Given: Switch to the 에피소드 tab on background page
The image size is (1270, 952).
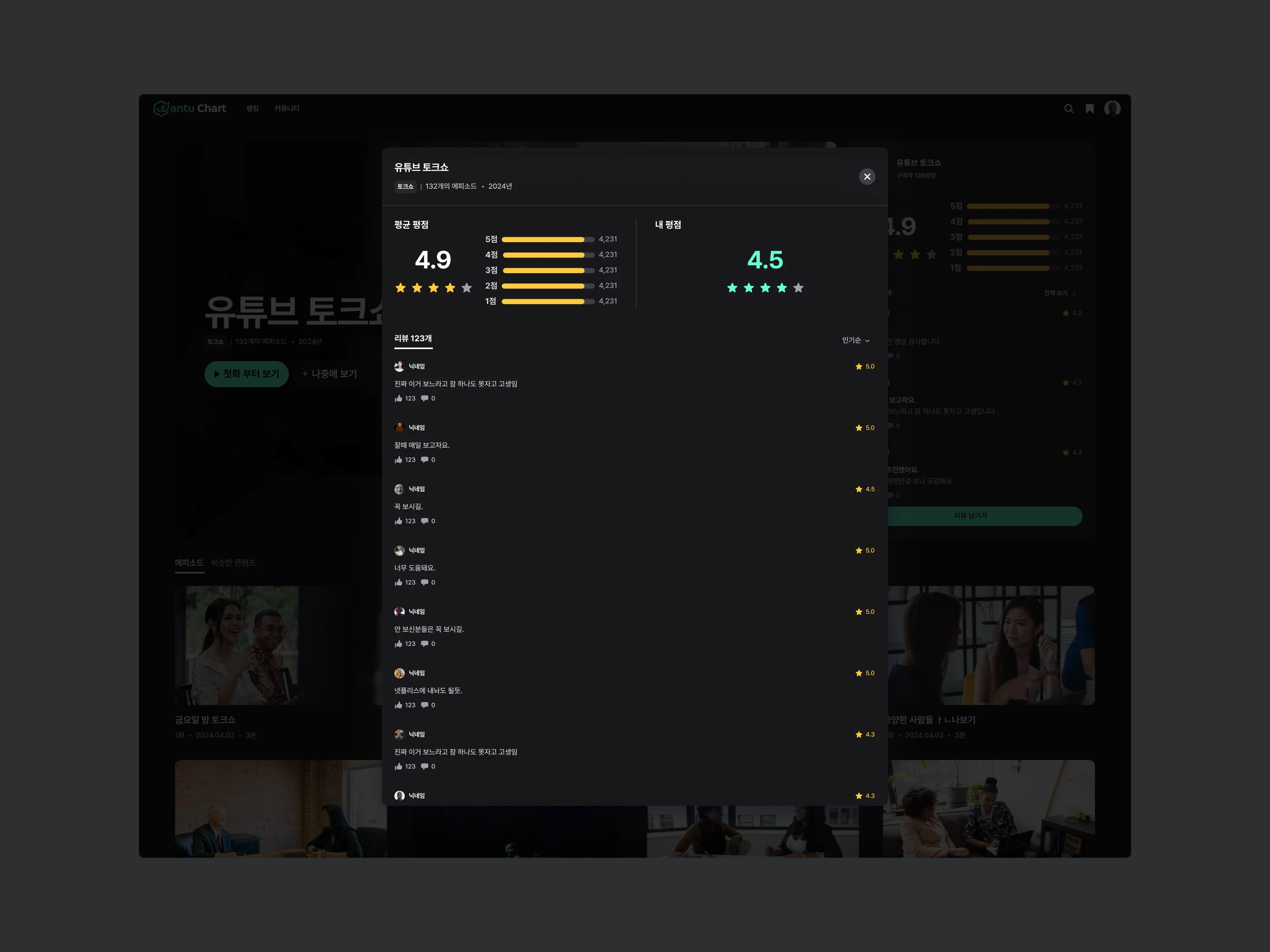Looking at the screenshot, I should [189, 563].
